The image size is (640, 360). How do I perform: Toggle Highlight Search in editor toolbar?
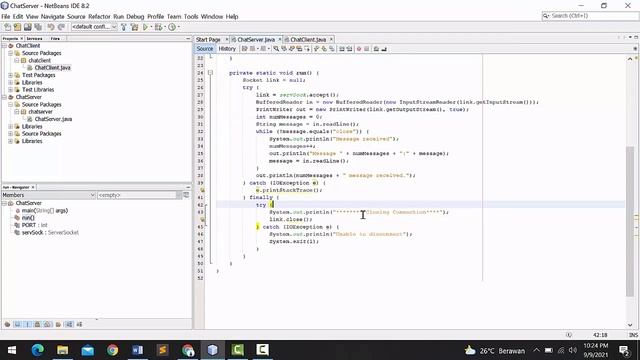pos(299,49)
